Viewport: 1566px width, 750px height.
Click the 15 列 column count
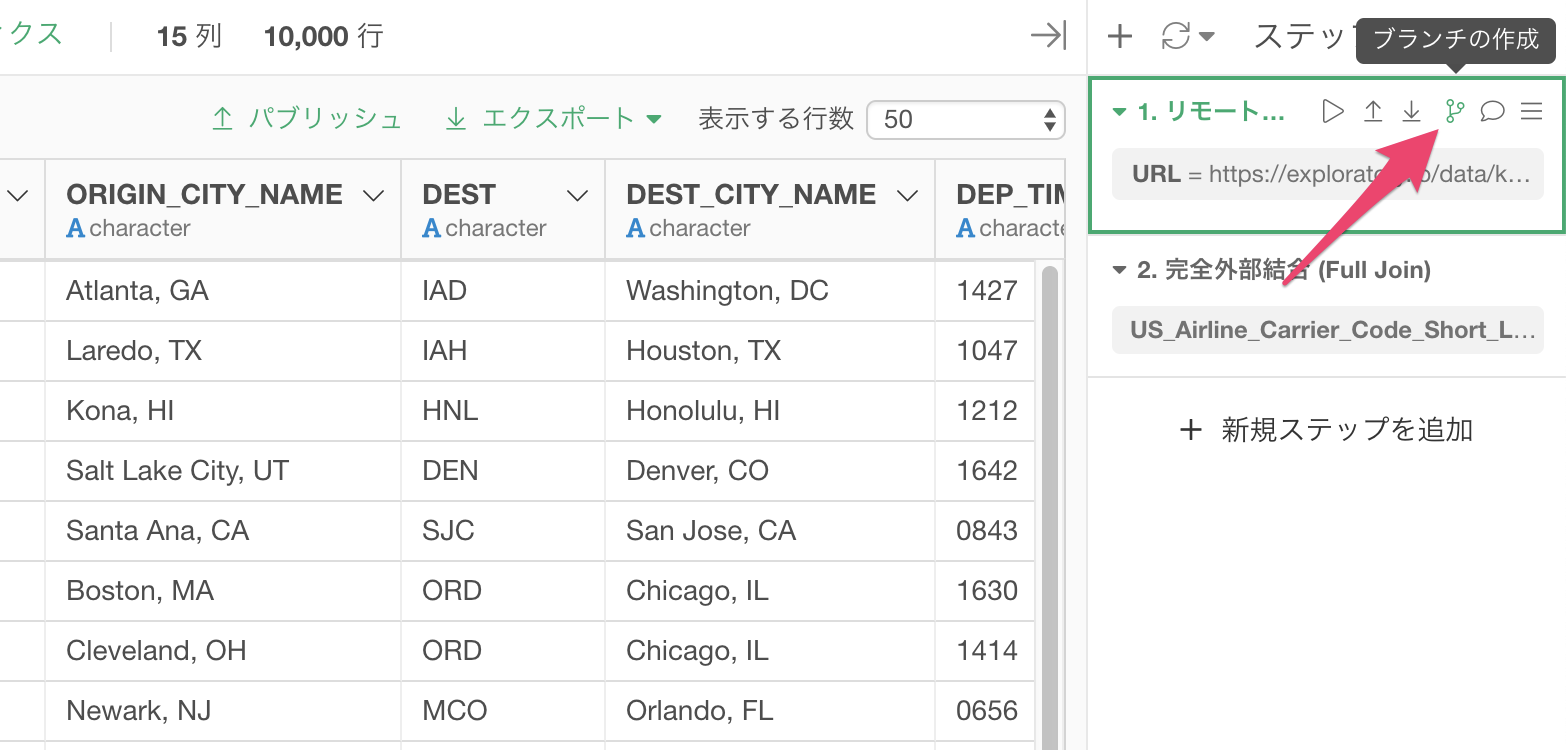(189, 37)
